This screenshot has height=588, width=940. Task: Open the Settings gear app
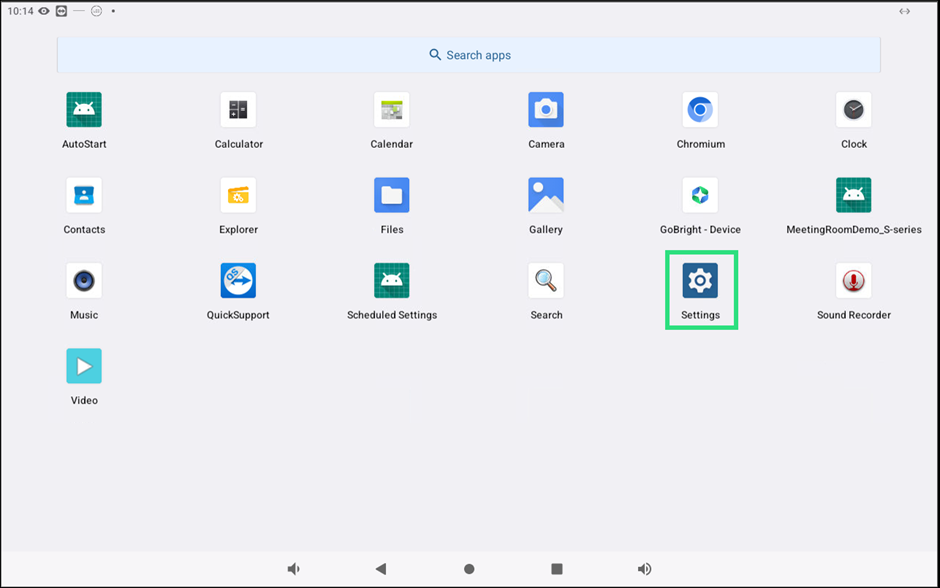click(700, 281)
